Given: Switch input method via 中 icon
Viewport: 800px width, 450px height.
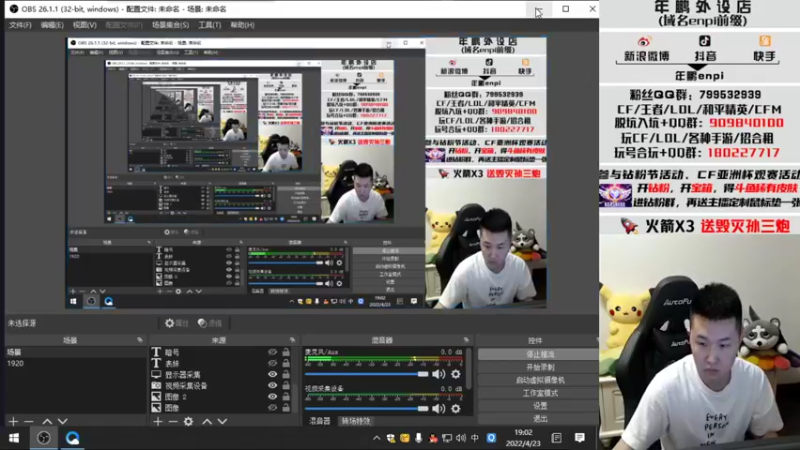Looking at the screenshot, I should coord(475,438).
